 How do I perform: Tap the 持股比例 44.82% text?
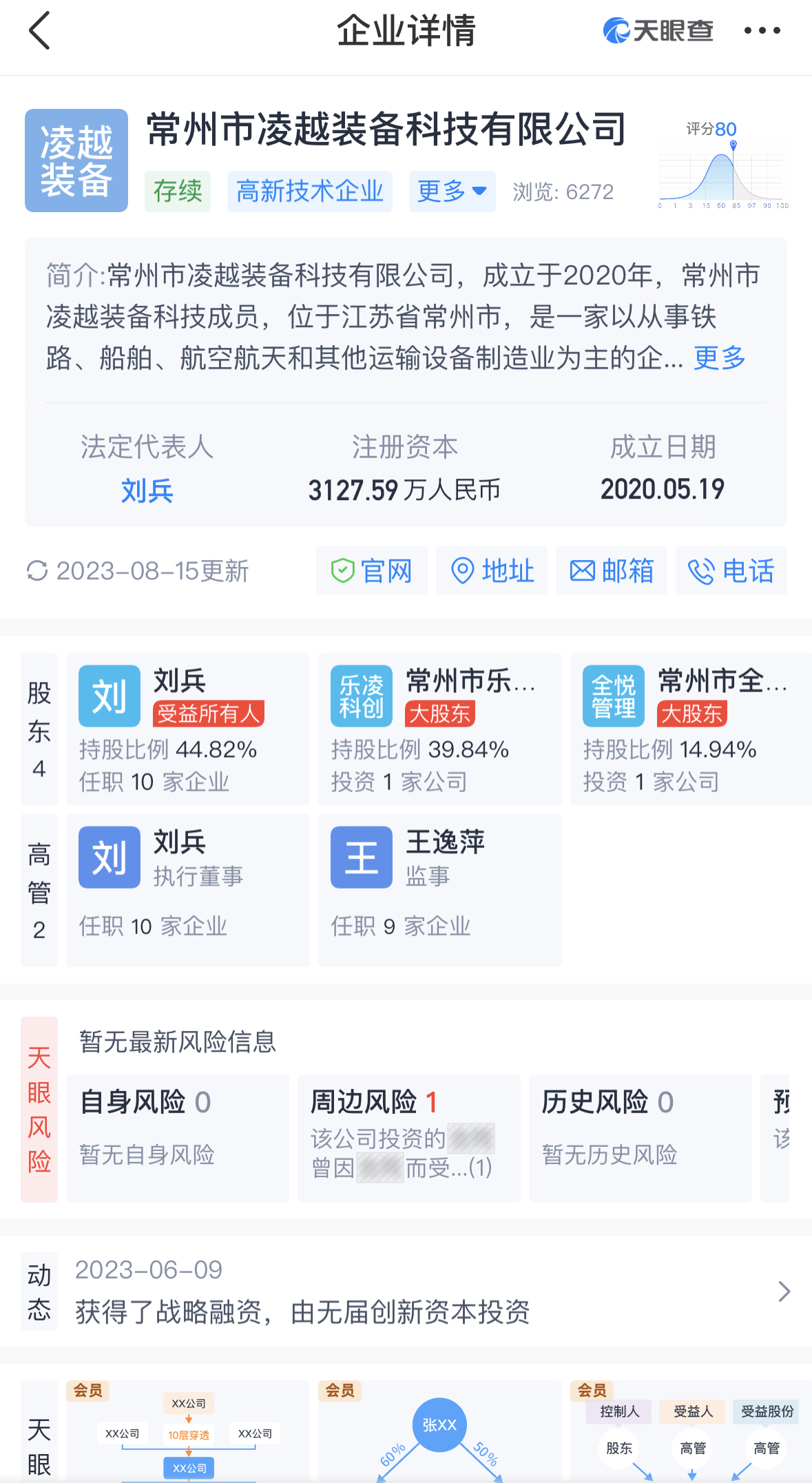coord(168,749)
